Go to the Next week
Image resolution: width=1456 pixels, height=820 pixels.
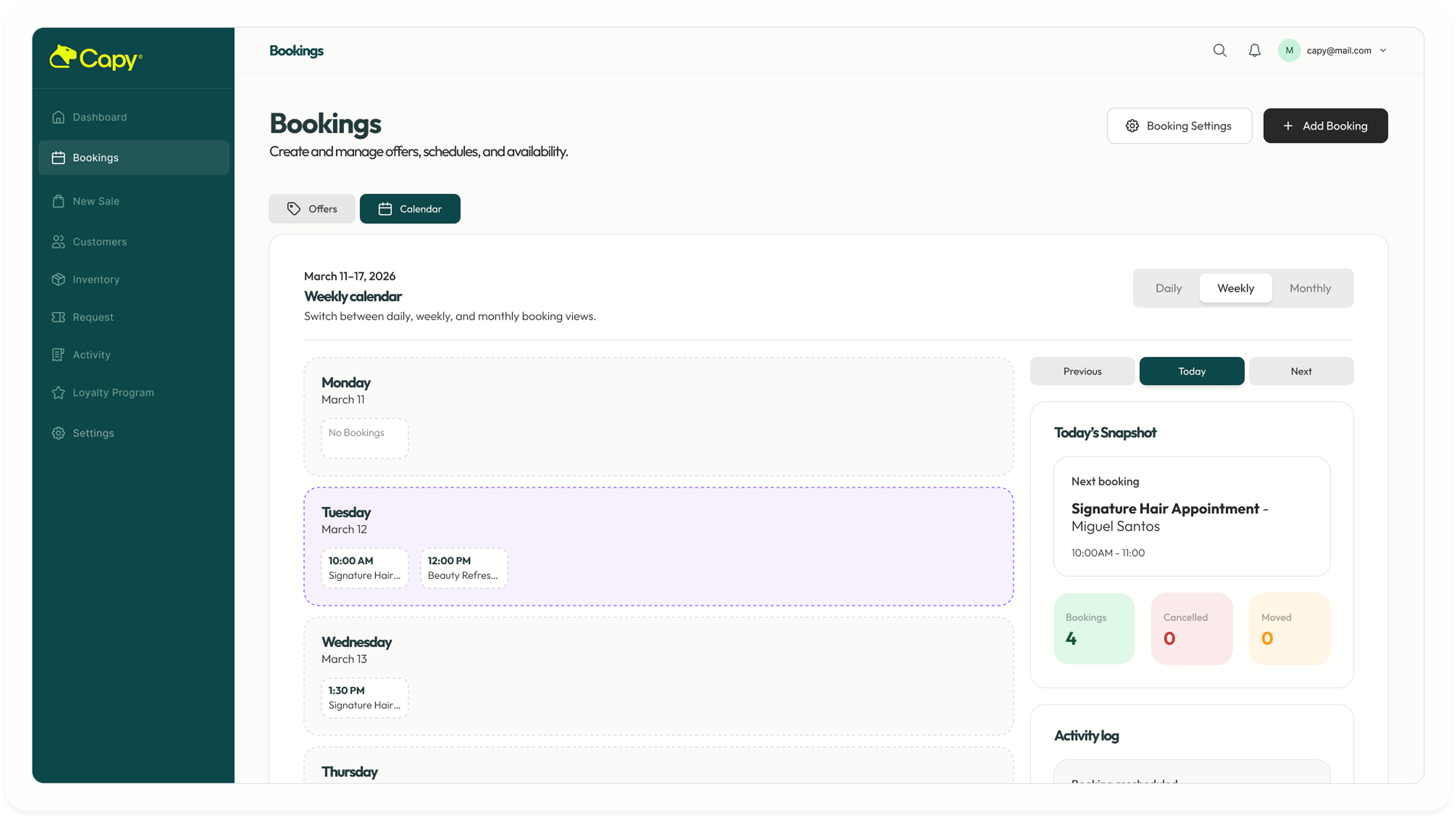click(1301, 371)
